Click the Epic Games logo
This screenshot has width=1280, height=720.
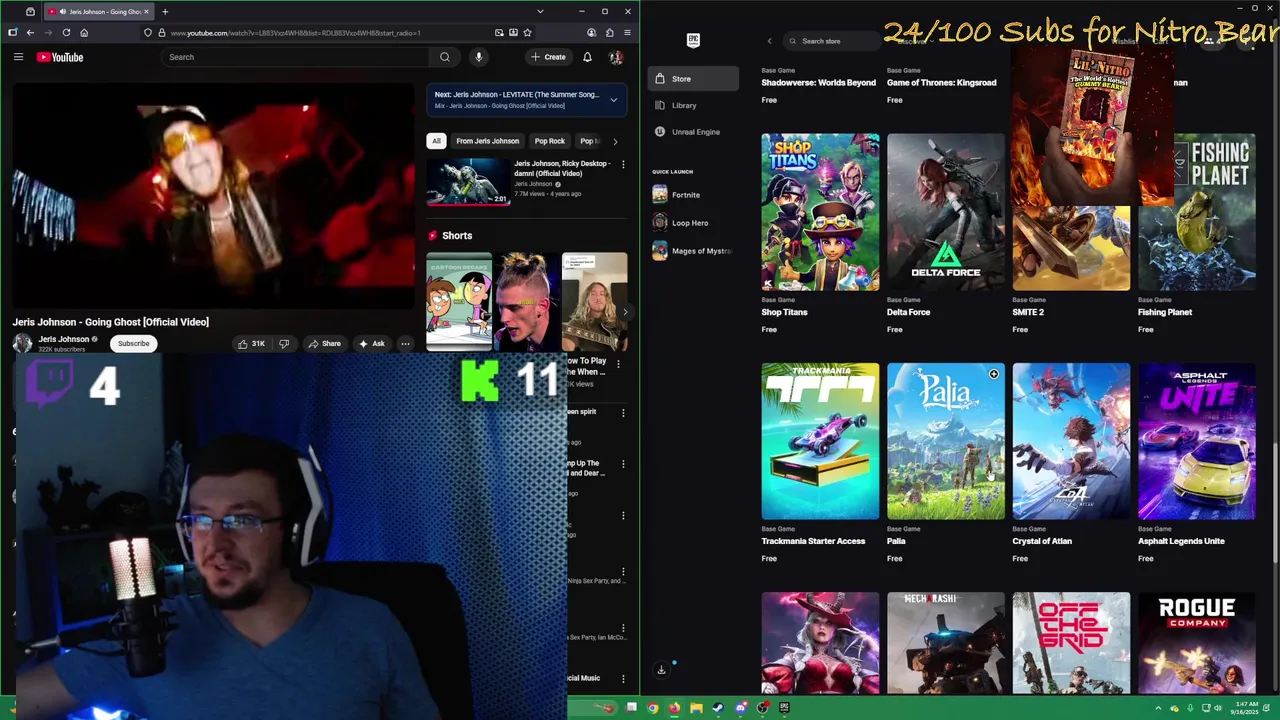pos(693,40)
